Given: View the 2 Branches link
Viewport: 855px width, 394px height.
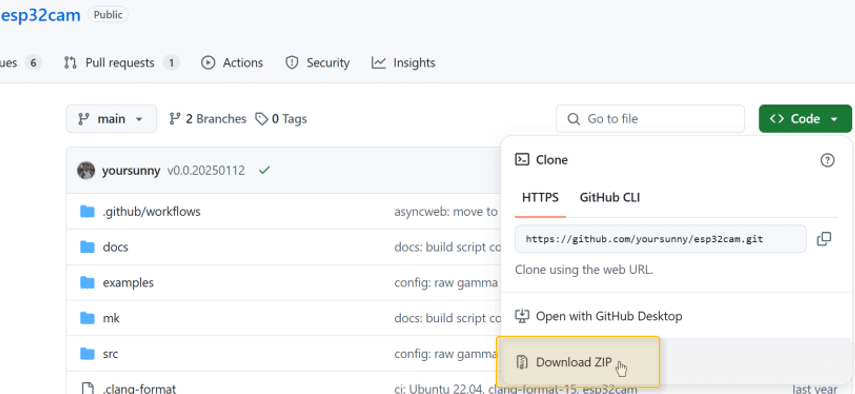Looking at the screenshot, I should 208,119.
